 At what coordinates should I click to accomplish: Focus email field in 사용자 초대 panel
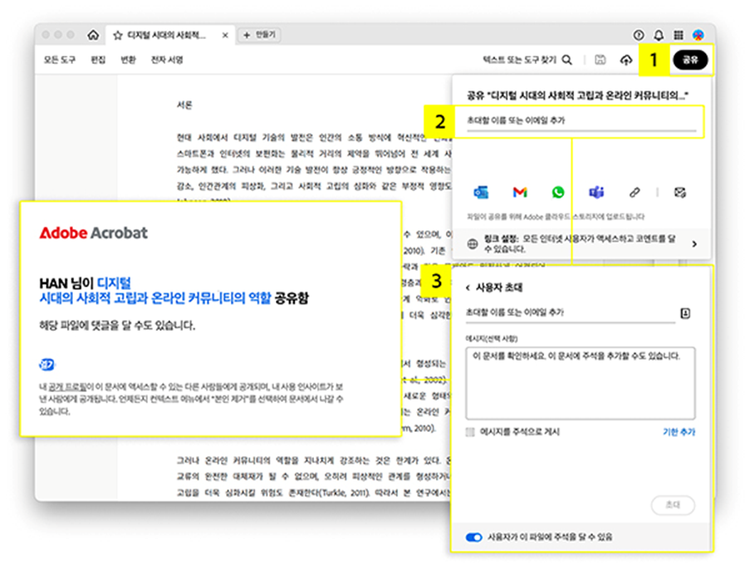point(570,313)
